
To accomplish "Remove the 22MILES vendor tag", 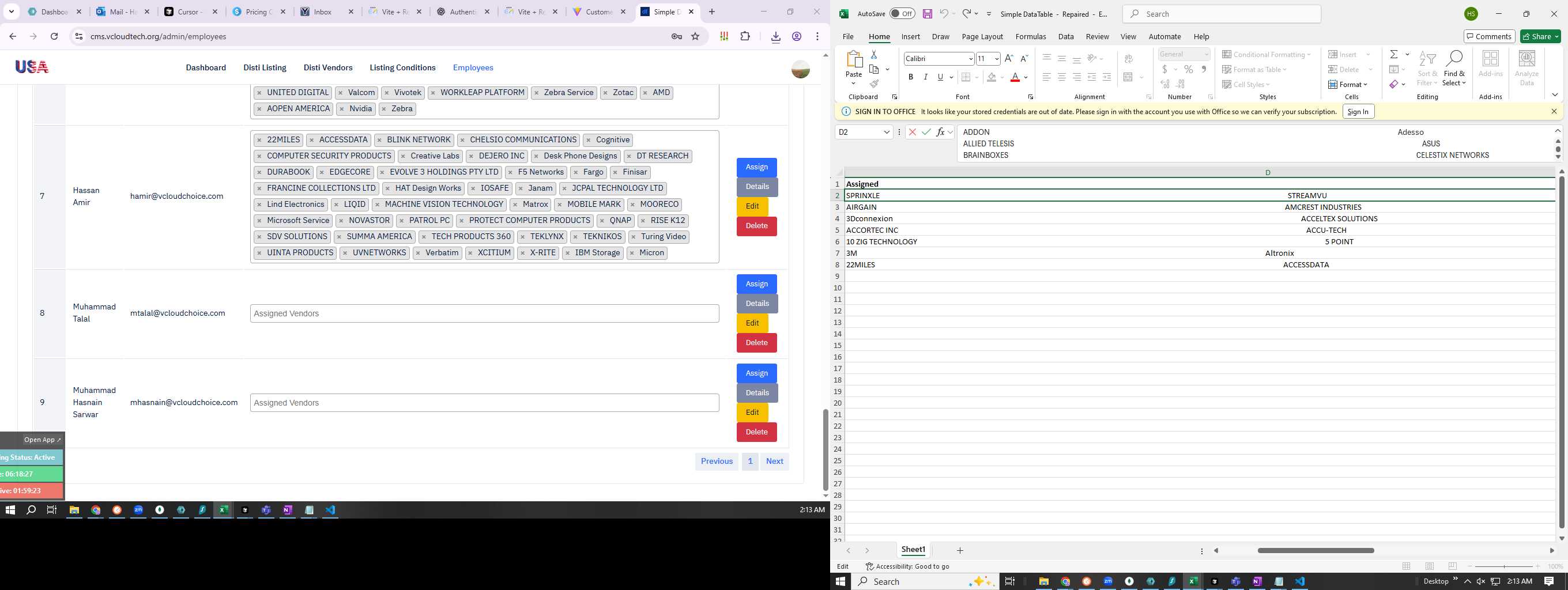I will [259, 140].
